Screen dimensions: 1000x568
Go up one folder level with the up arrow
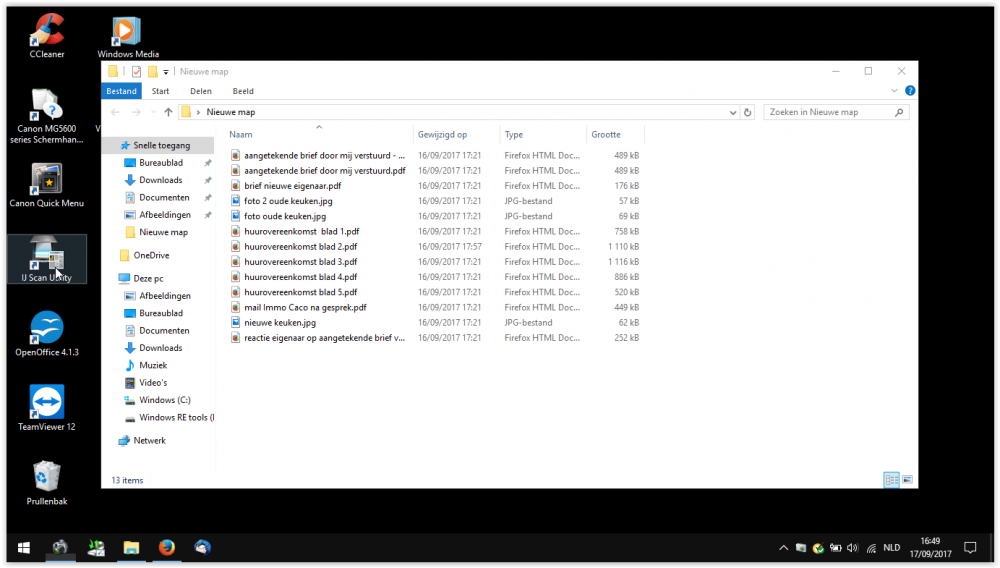[168, 112]
